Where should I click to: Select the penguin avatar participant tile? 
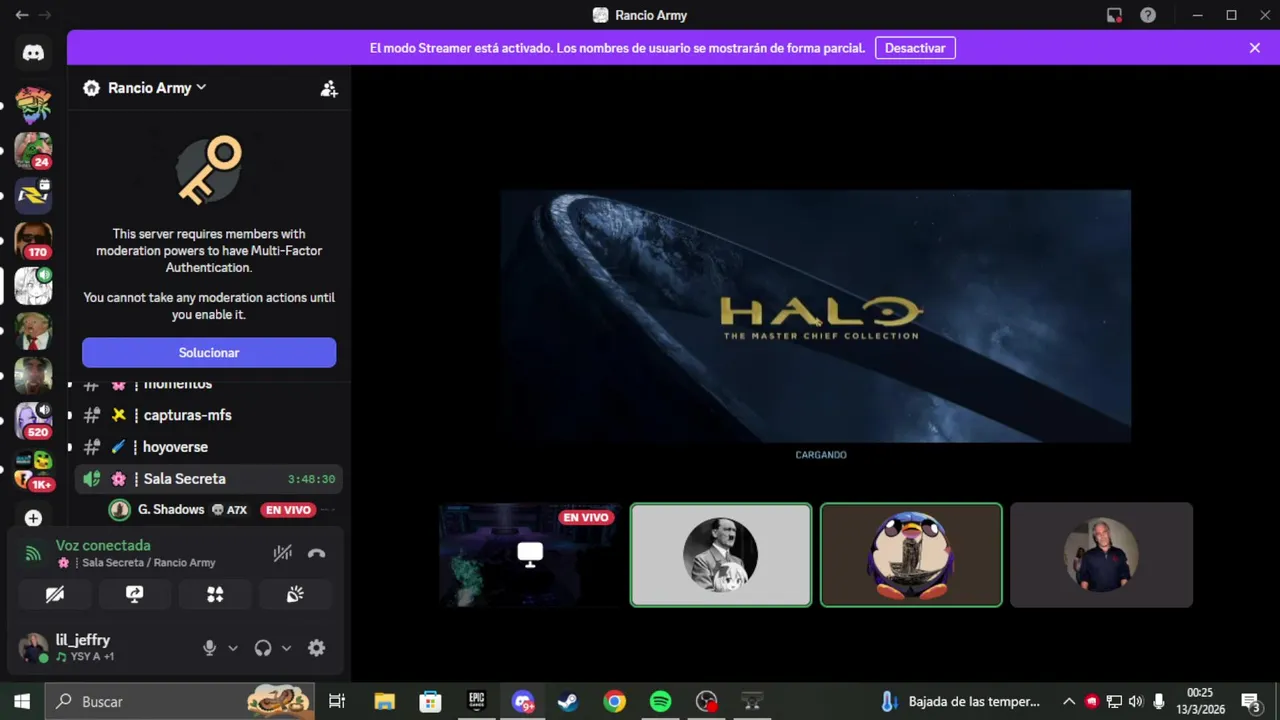[911, 555]
